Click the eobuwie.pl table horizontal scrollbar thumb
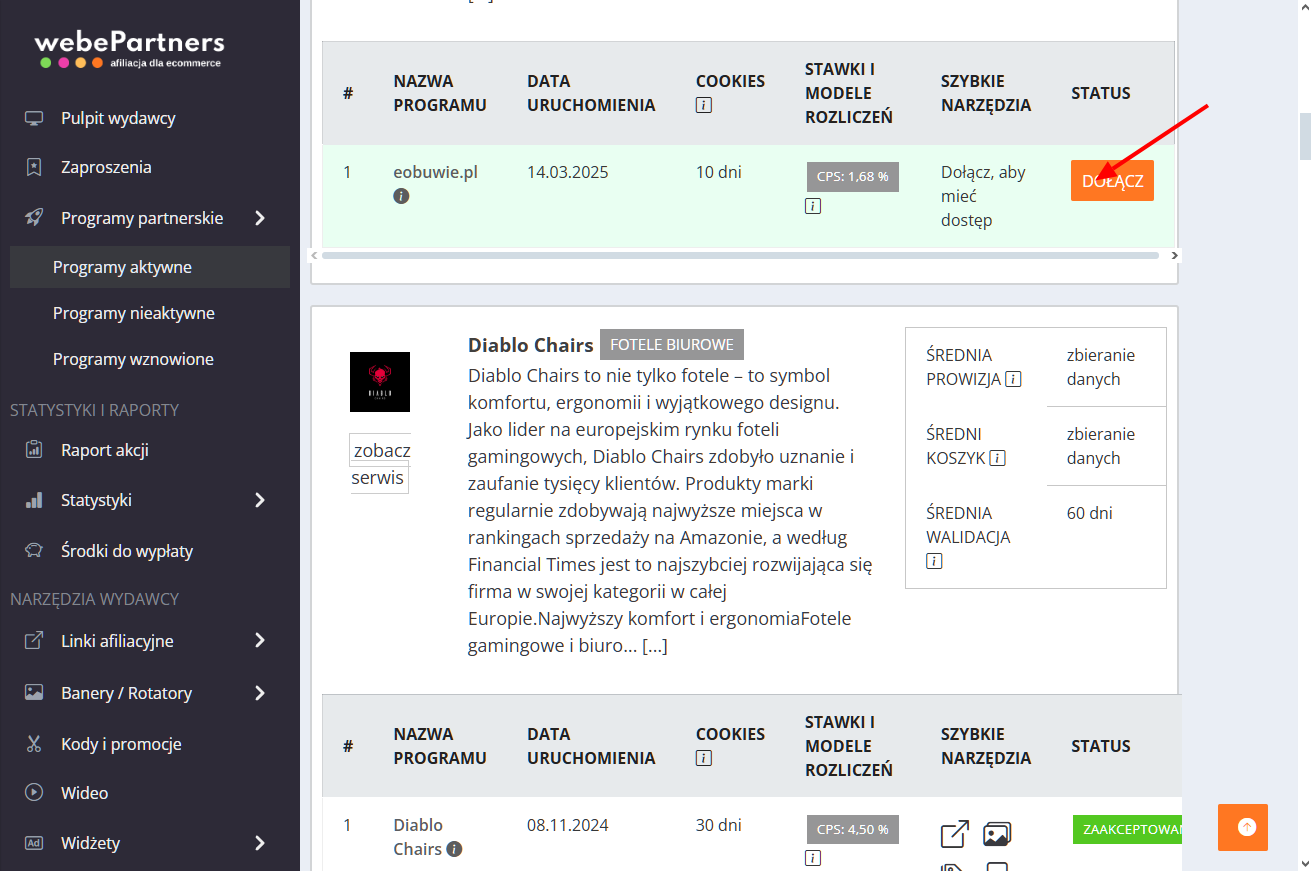Viewport: 1313px width, 871px height. coord(740,256)
